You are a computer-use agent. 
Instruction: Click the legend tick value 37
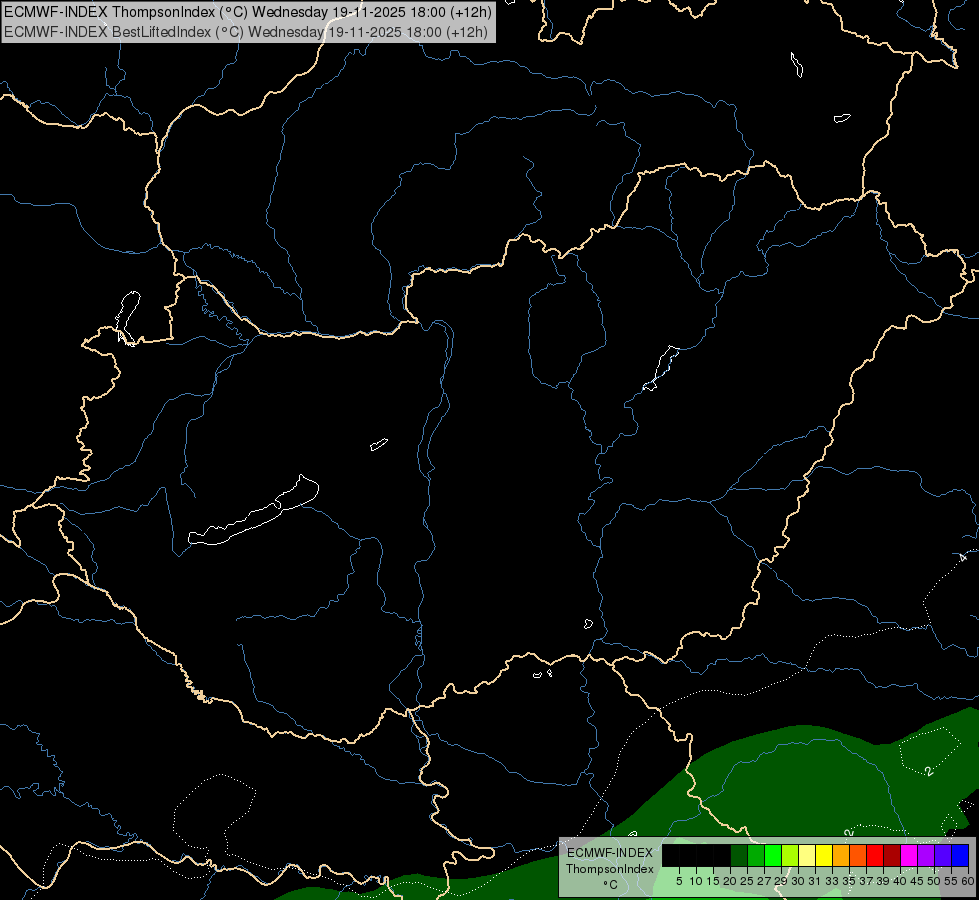pos(866,881)
